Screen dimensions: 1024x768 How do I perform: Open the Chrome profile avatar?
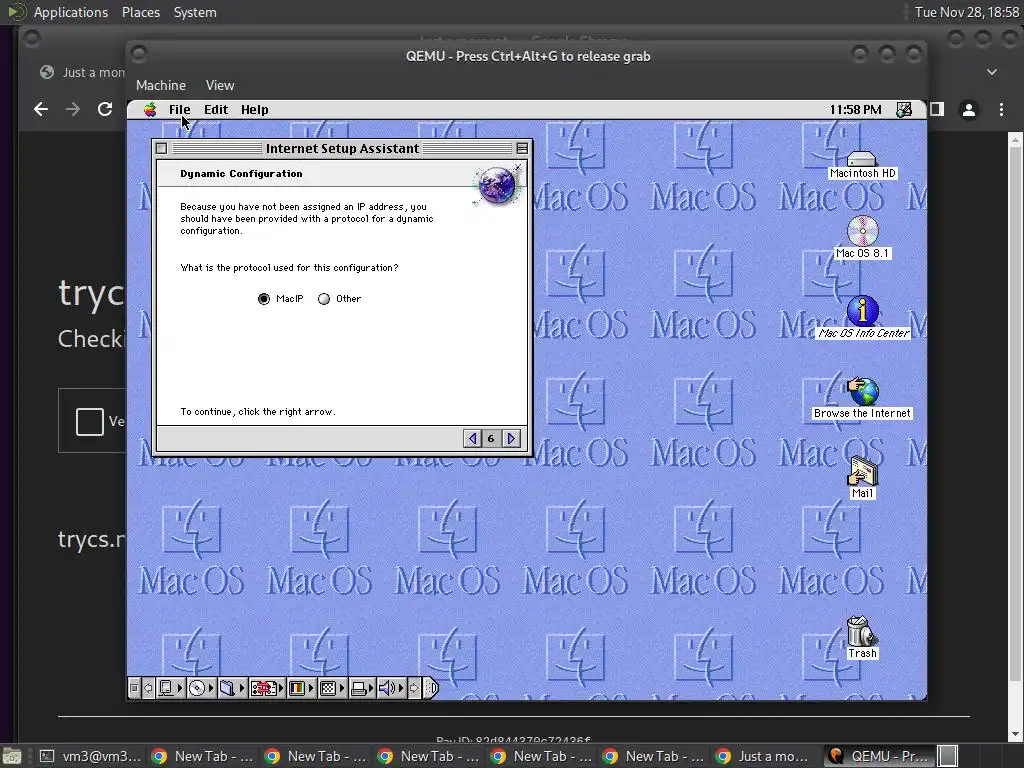pos(969,110)
